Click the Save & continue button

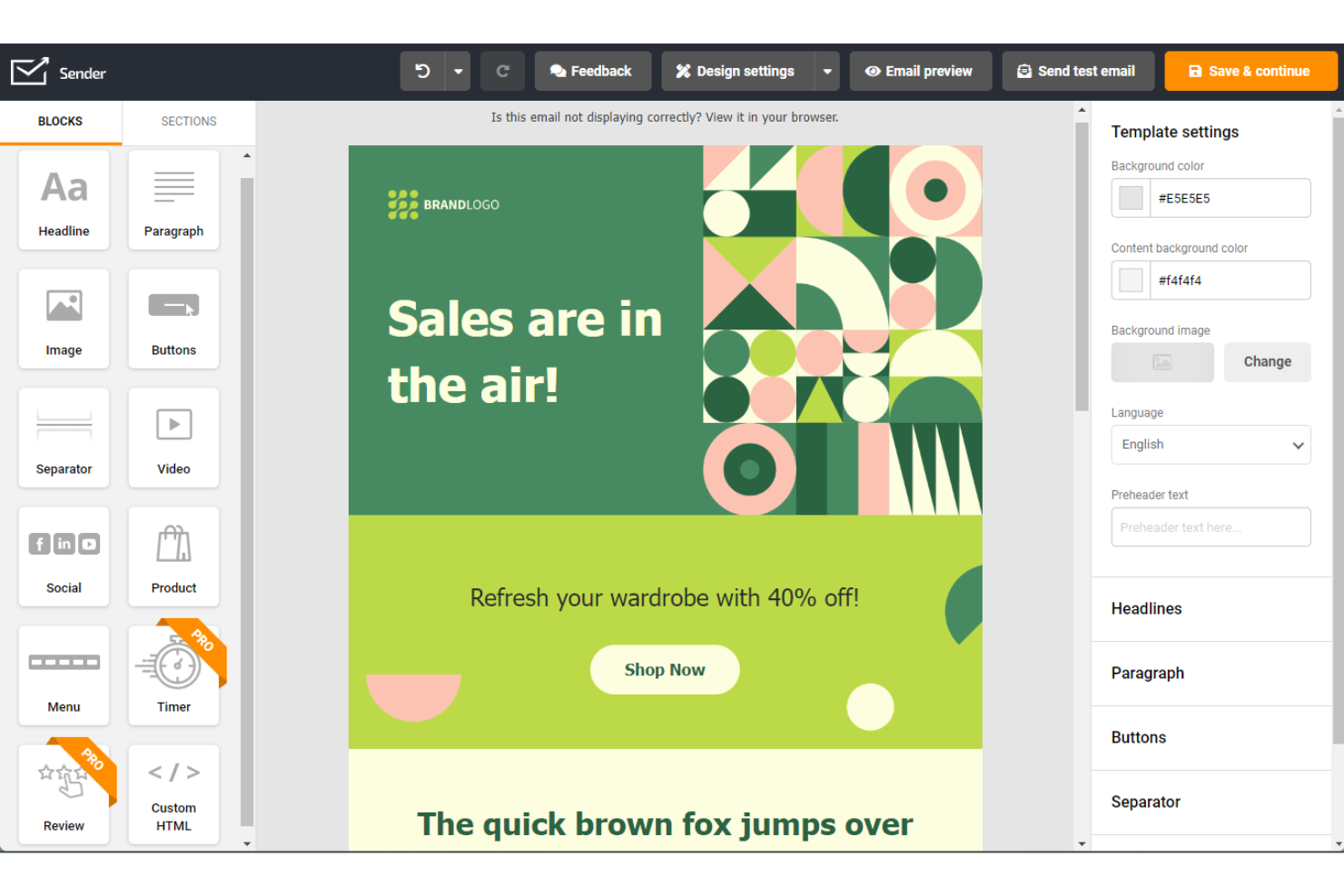tap(1250, 71)
